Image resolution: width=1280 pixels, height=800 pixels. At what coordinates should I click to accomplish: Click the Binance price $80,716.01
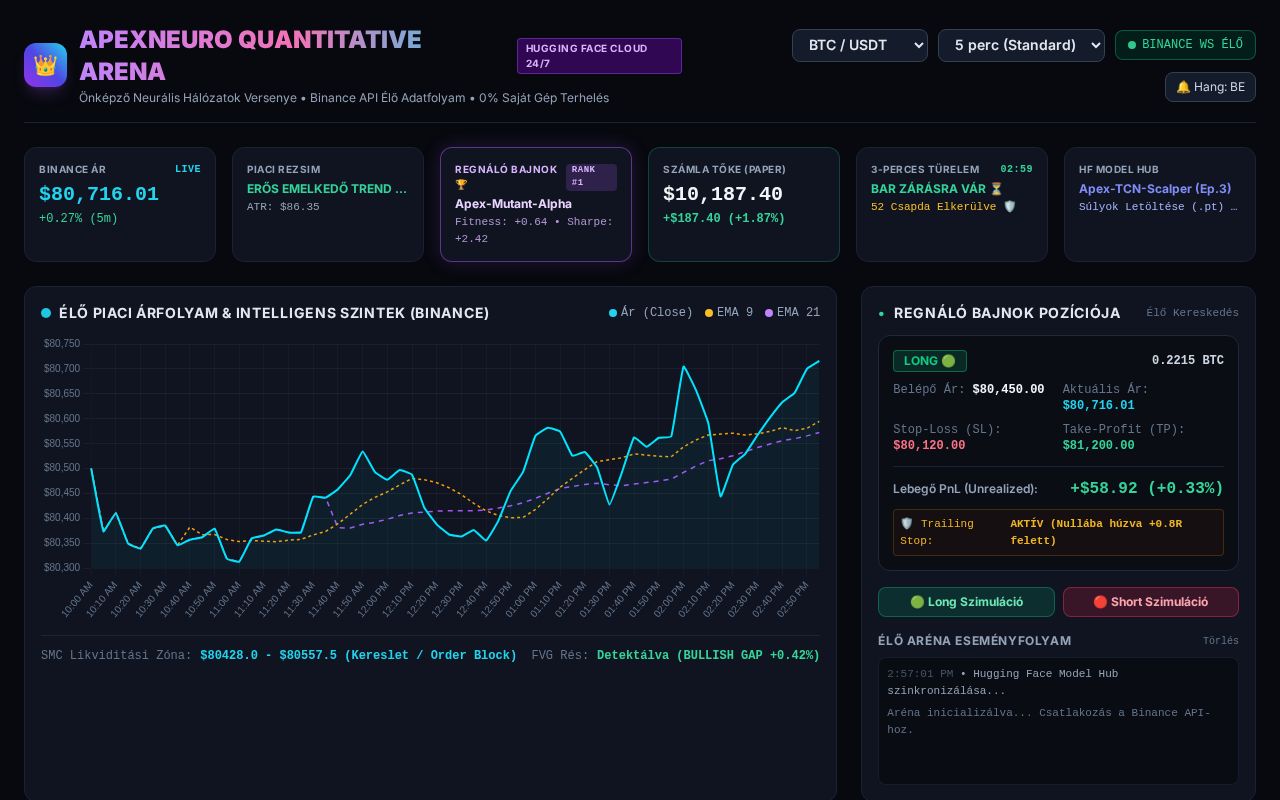point(99,194)
